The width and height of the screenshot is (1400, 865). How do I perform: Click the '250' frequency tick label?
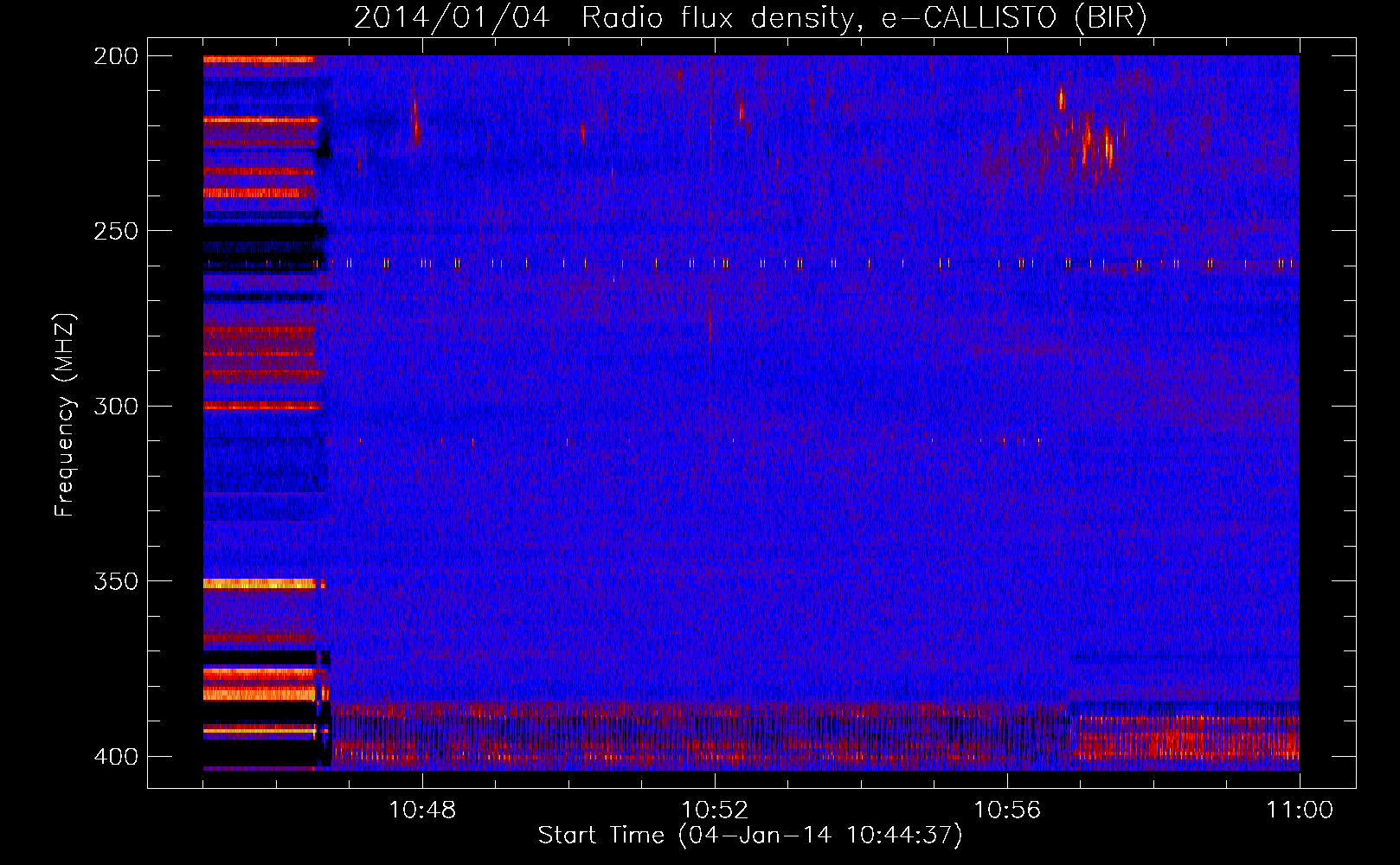pos(116,231)
